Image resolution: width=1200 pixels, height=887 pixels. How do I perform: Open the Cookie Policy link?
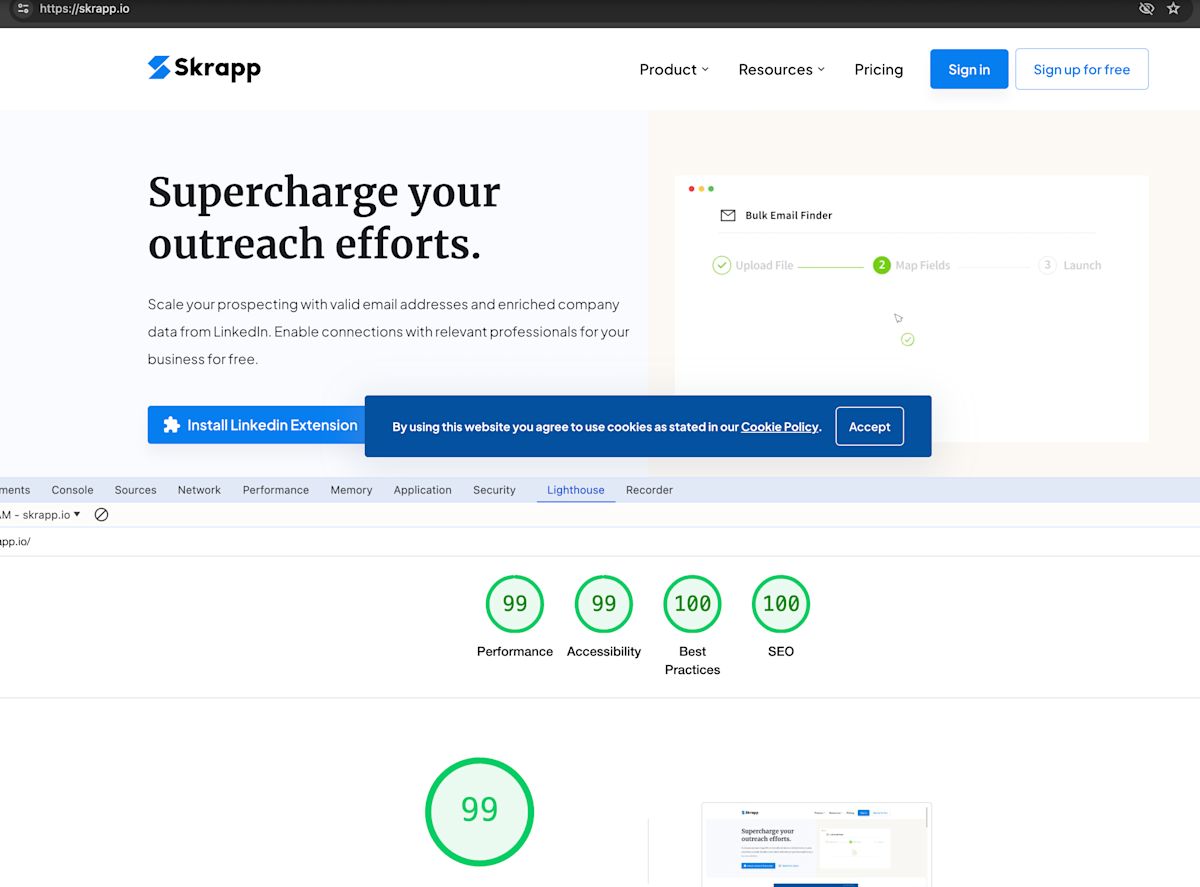click(x=780, y=427)
